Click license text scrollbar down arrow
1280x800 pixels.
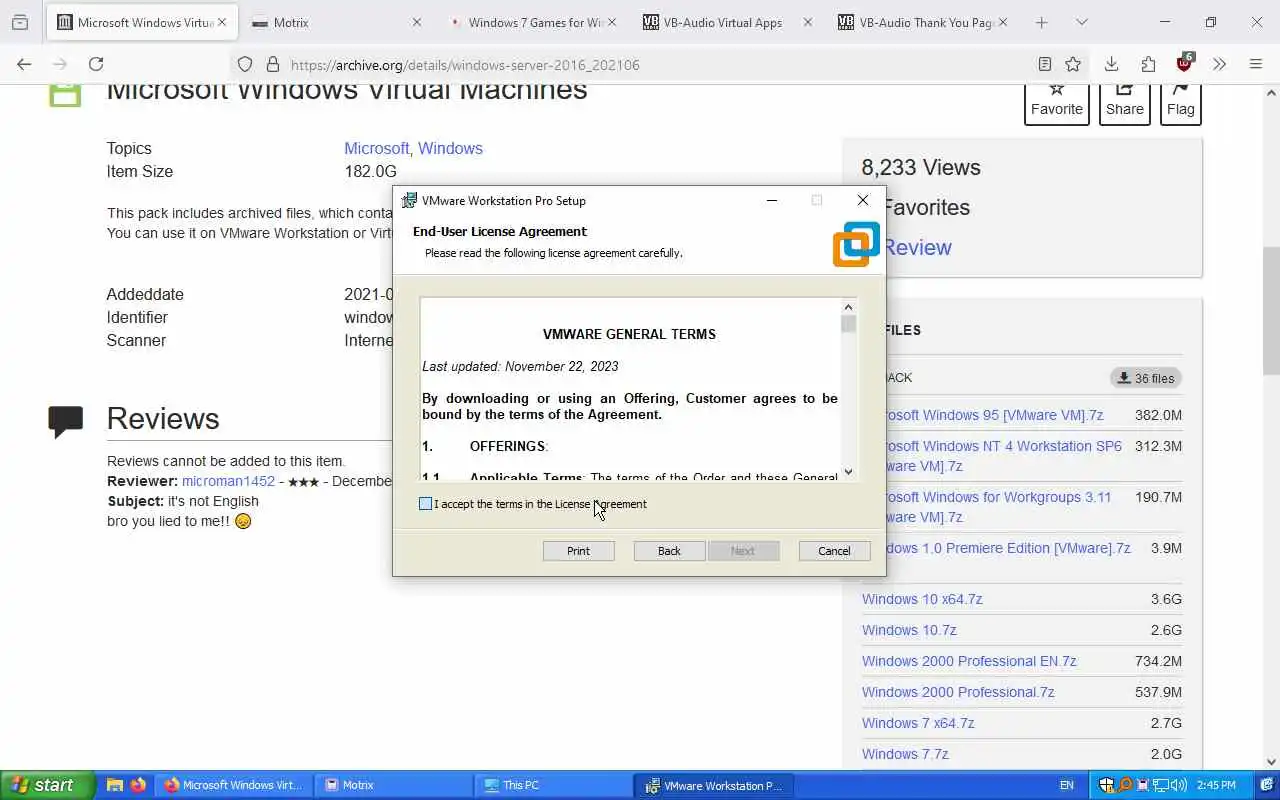848,472
